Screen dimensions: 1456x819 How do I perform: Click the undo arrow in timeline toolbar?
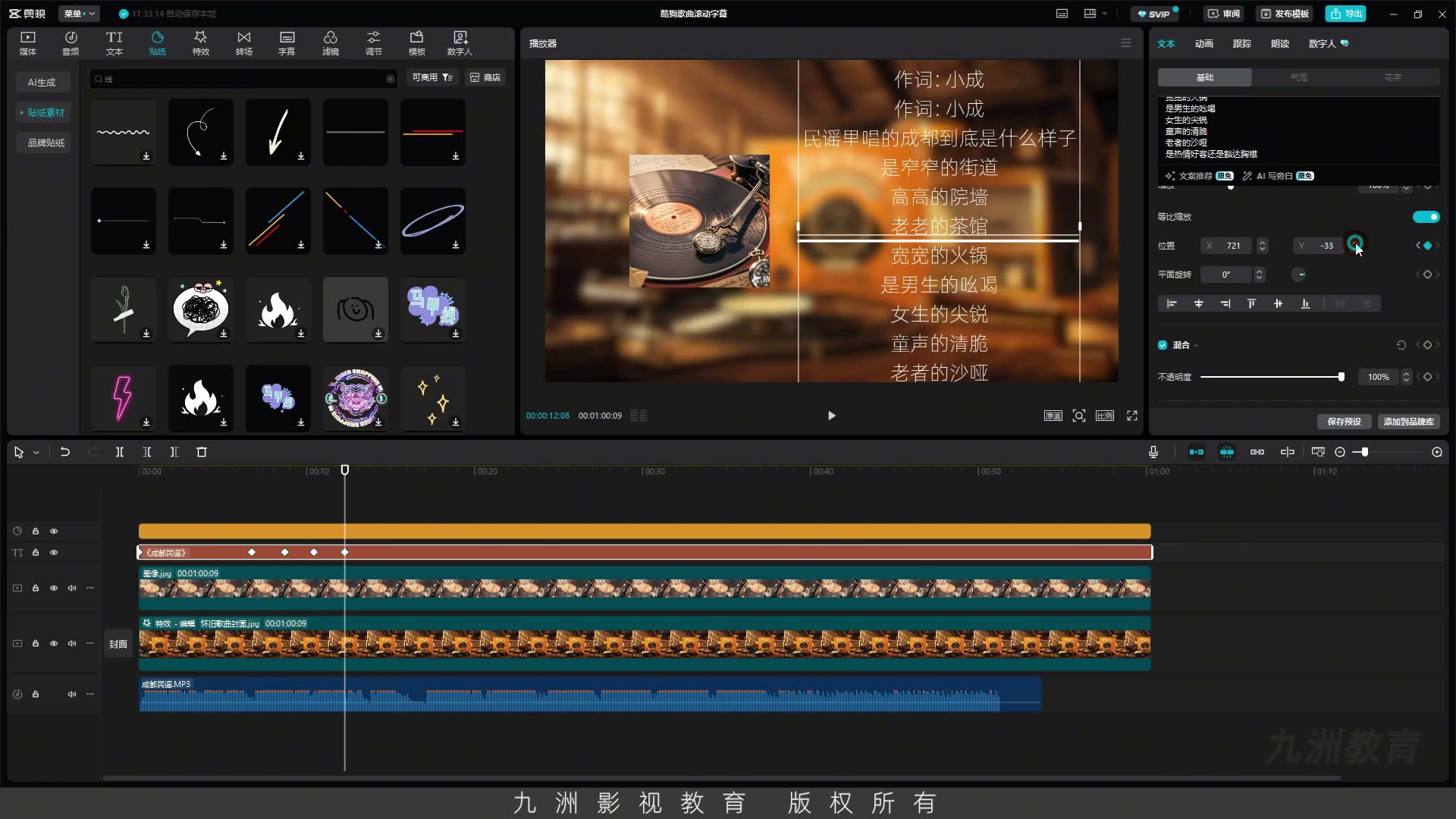65,452
